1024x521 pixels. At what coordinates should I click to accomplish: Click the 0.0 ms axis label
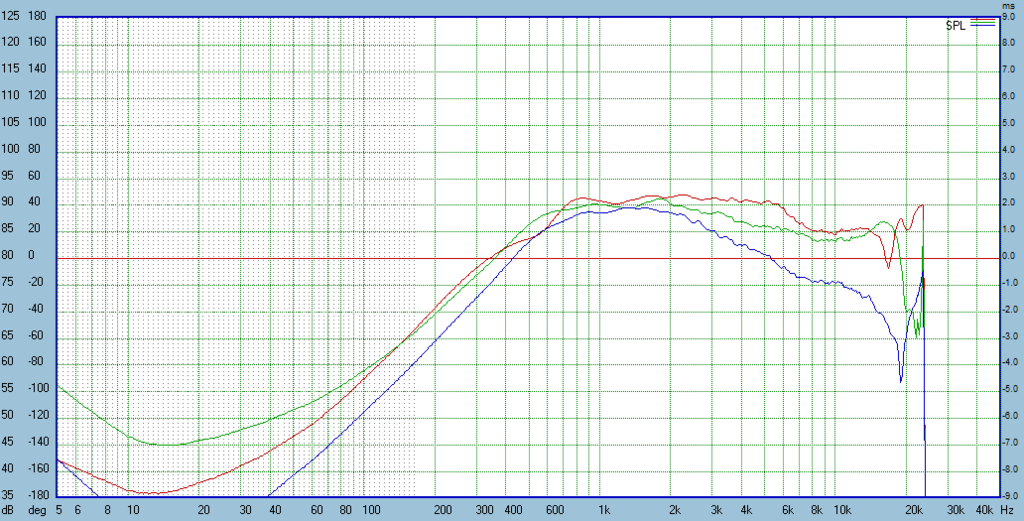[1009, 256]
